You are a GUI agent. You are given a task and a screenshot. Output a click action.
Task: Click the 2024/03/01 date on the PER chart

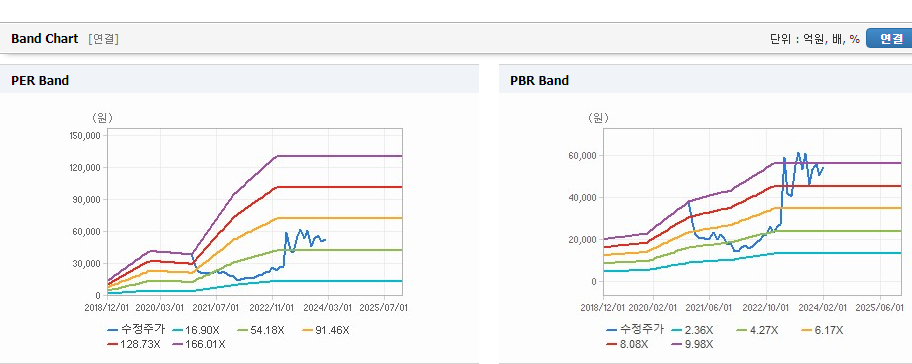click(329, 307)
